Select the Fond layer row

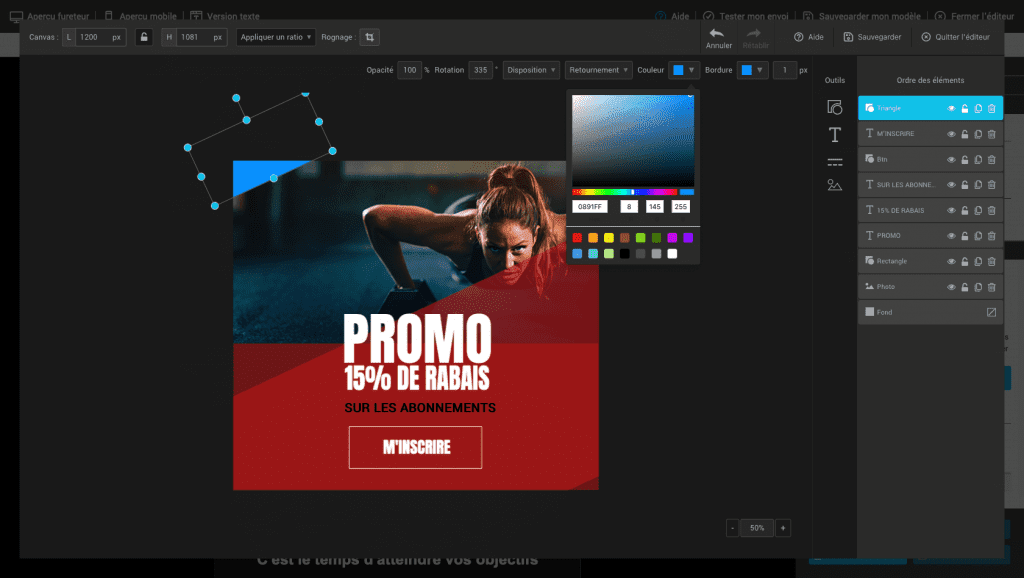pos(930,312)
